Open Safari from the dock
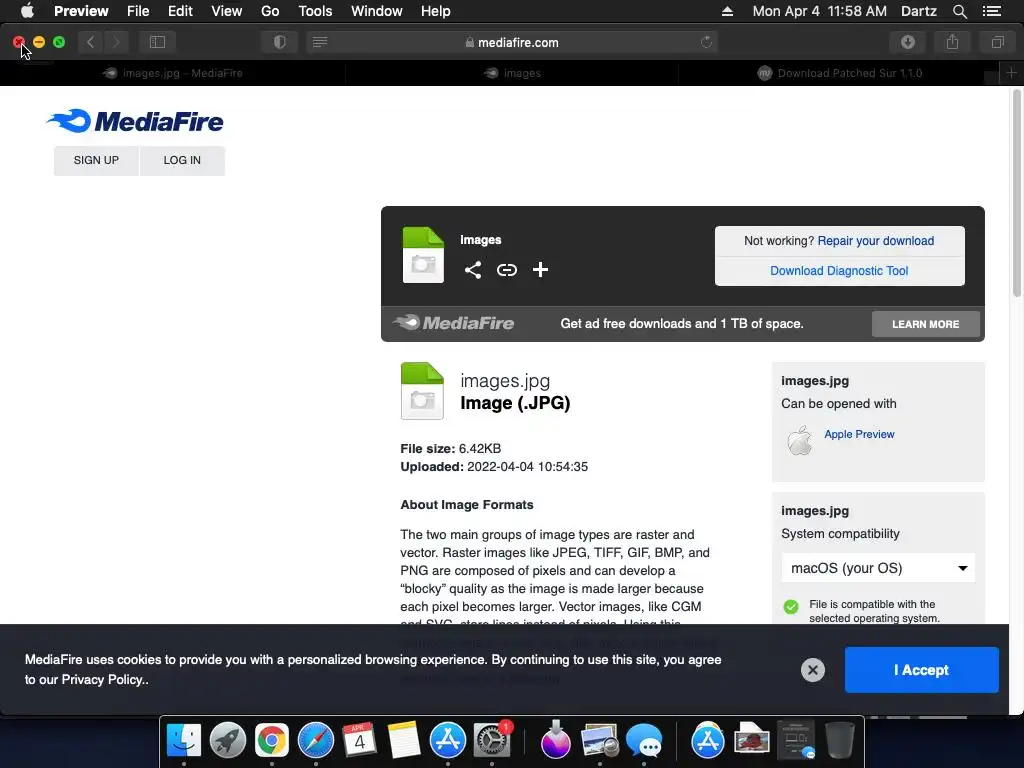Screen dimensions: 1024x768 click(x=315, y=741)
